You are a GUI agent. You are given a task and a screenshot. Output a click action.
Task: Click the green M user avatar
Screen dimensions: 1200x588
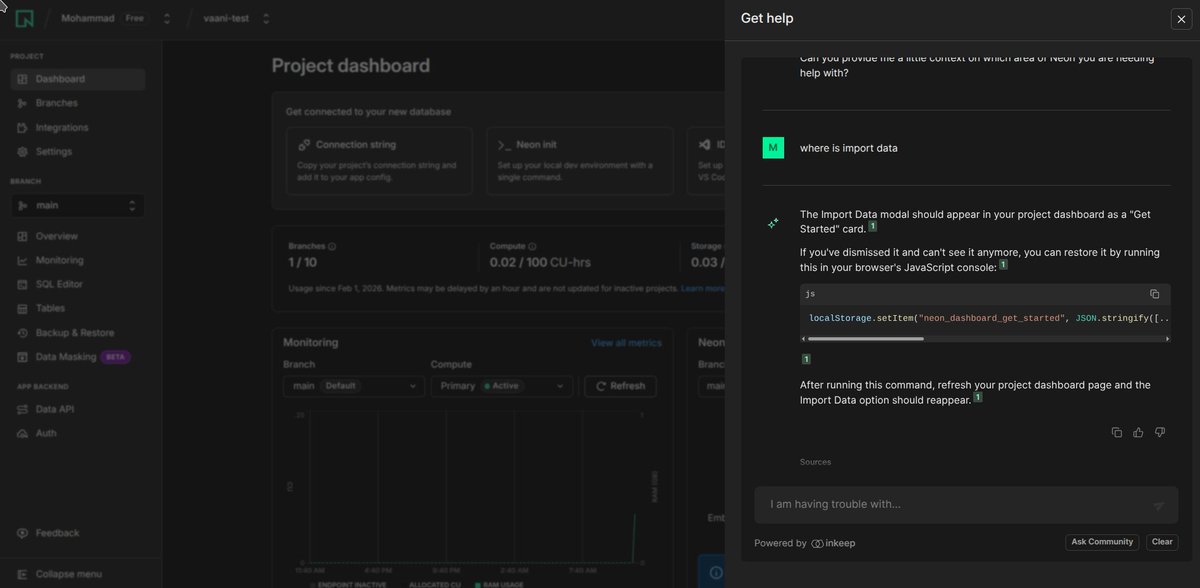point(772,148)
